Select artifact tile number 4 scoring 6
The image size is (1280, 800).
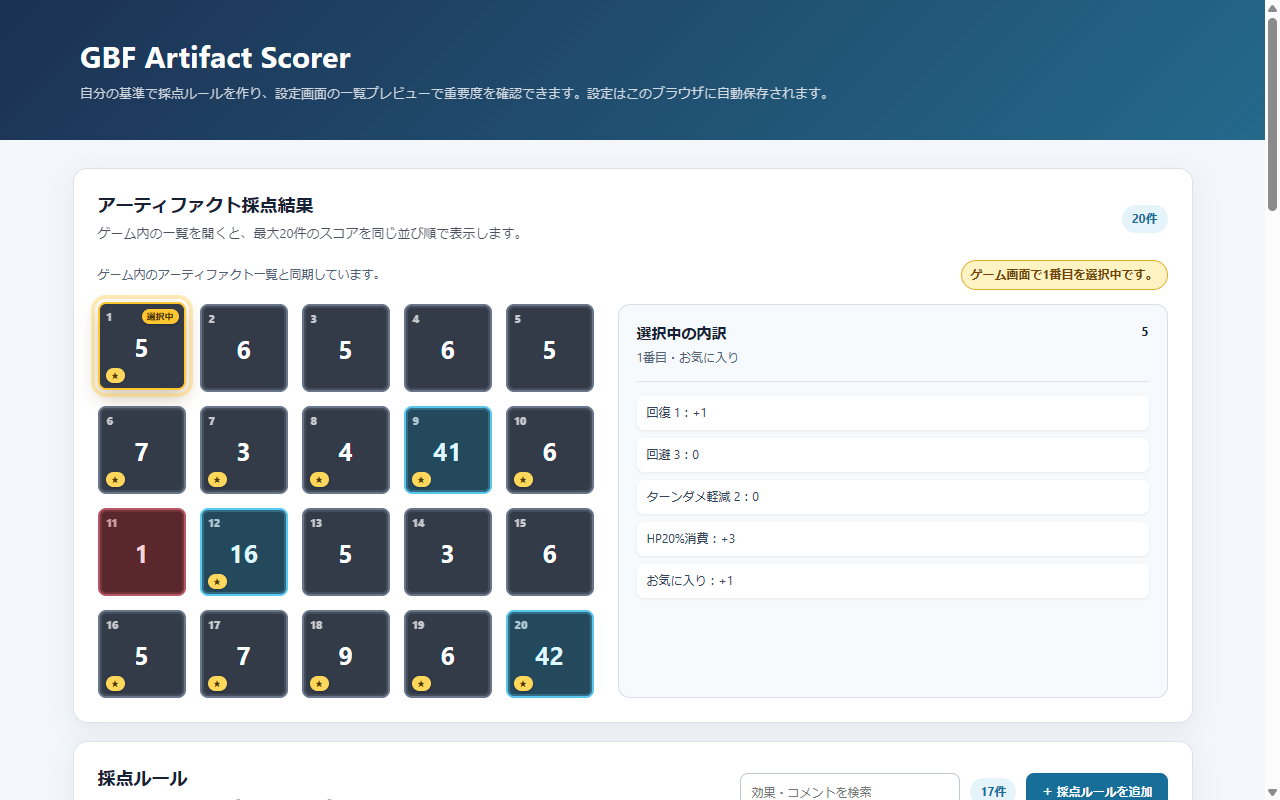click(x=448, y=347)
